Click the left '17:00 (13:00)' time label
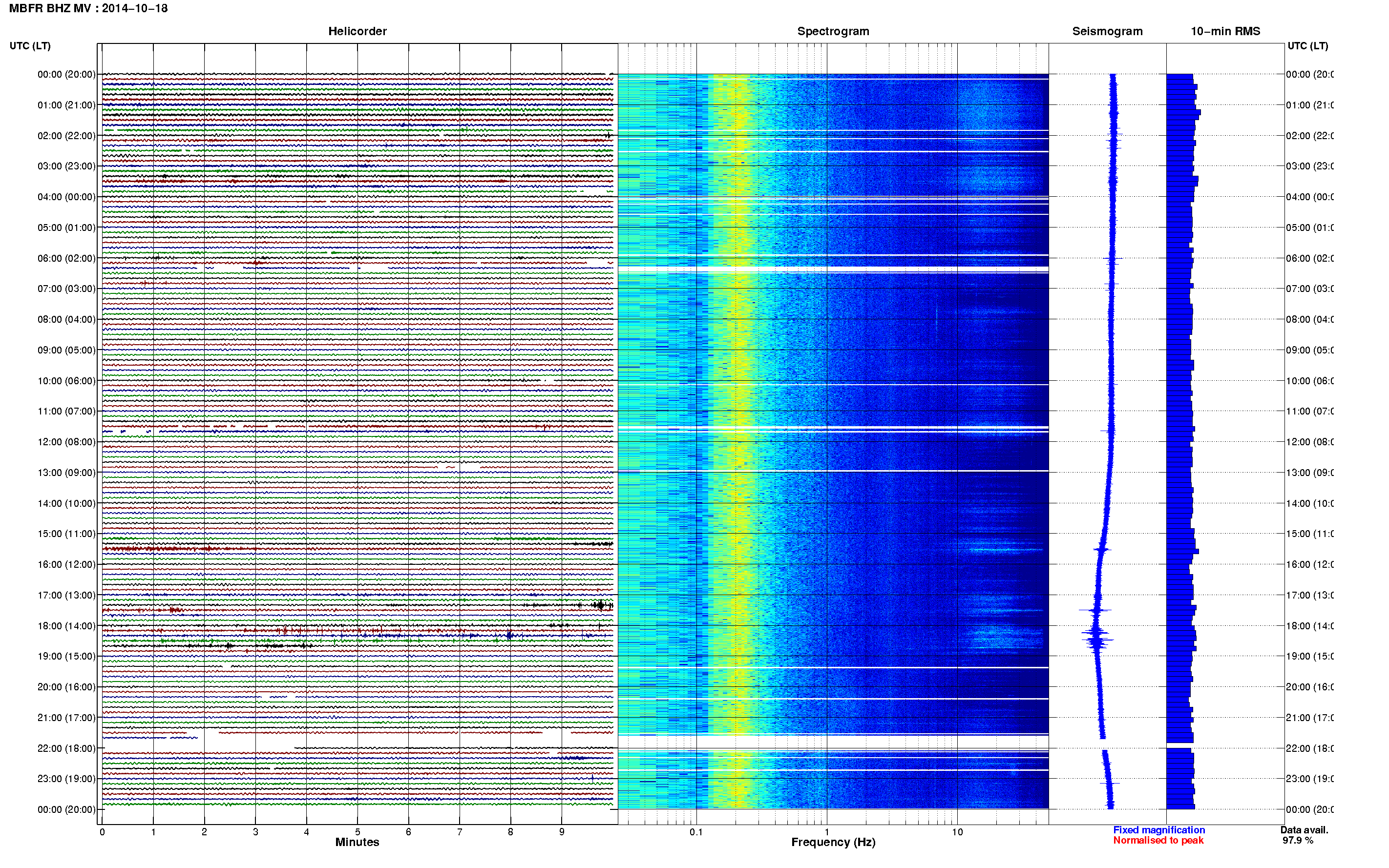This screenshot has height=868, width=1389. [66, 595]
